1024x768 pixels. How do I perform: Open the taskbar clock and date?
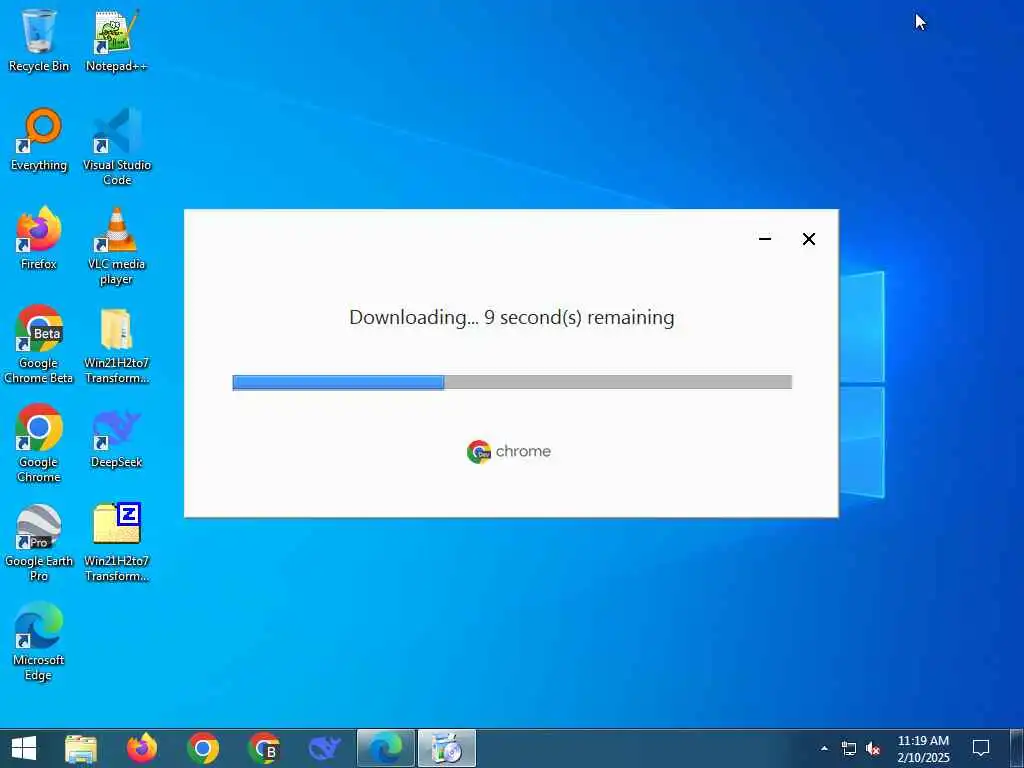click(923, 748)
